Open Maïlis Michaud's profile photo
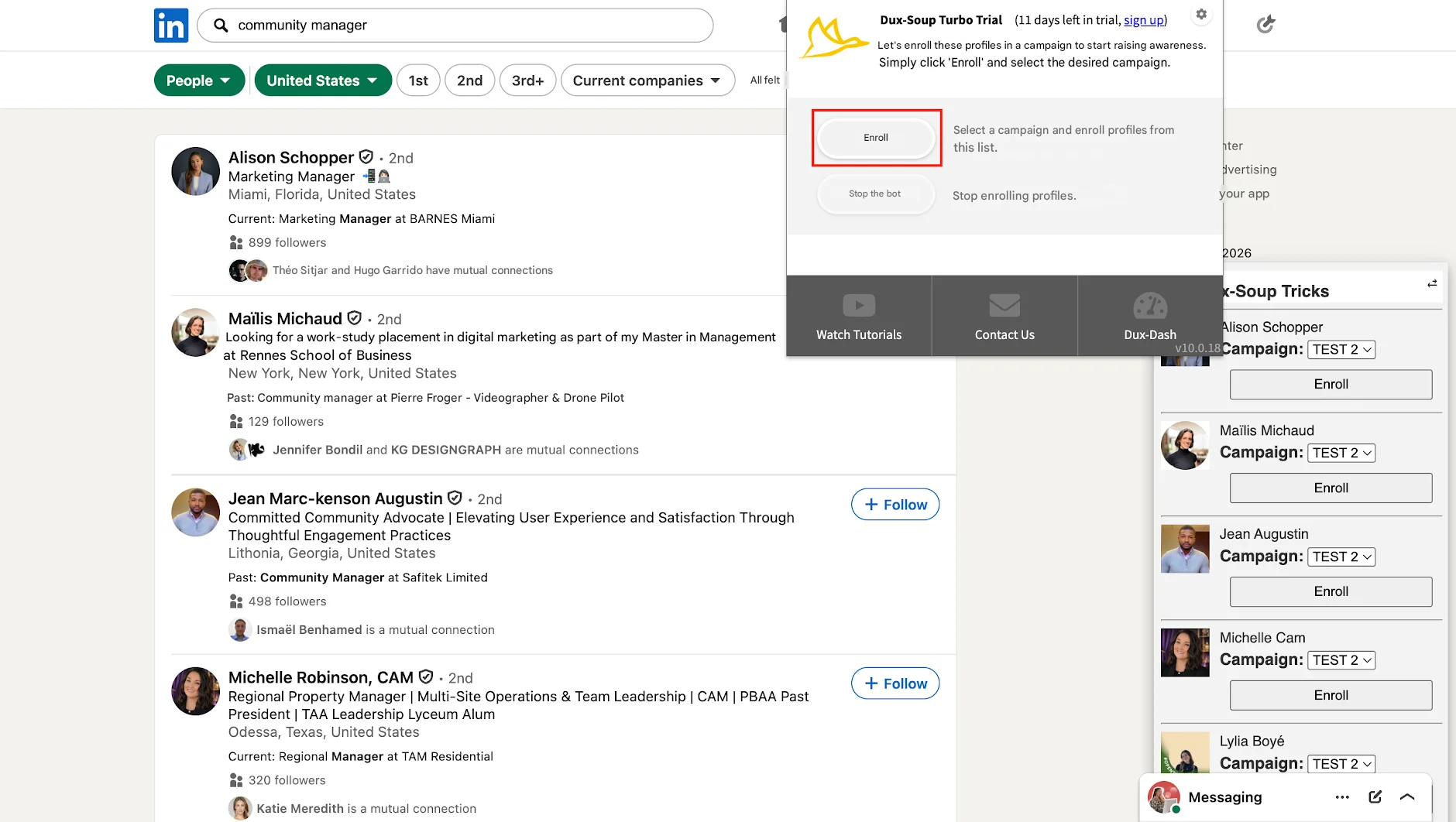 [195, 332]
